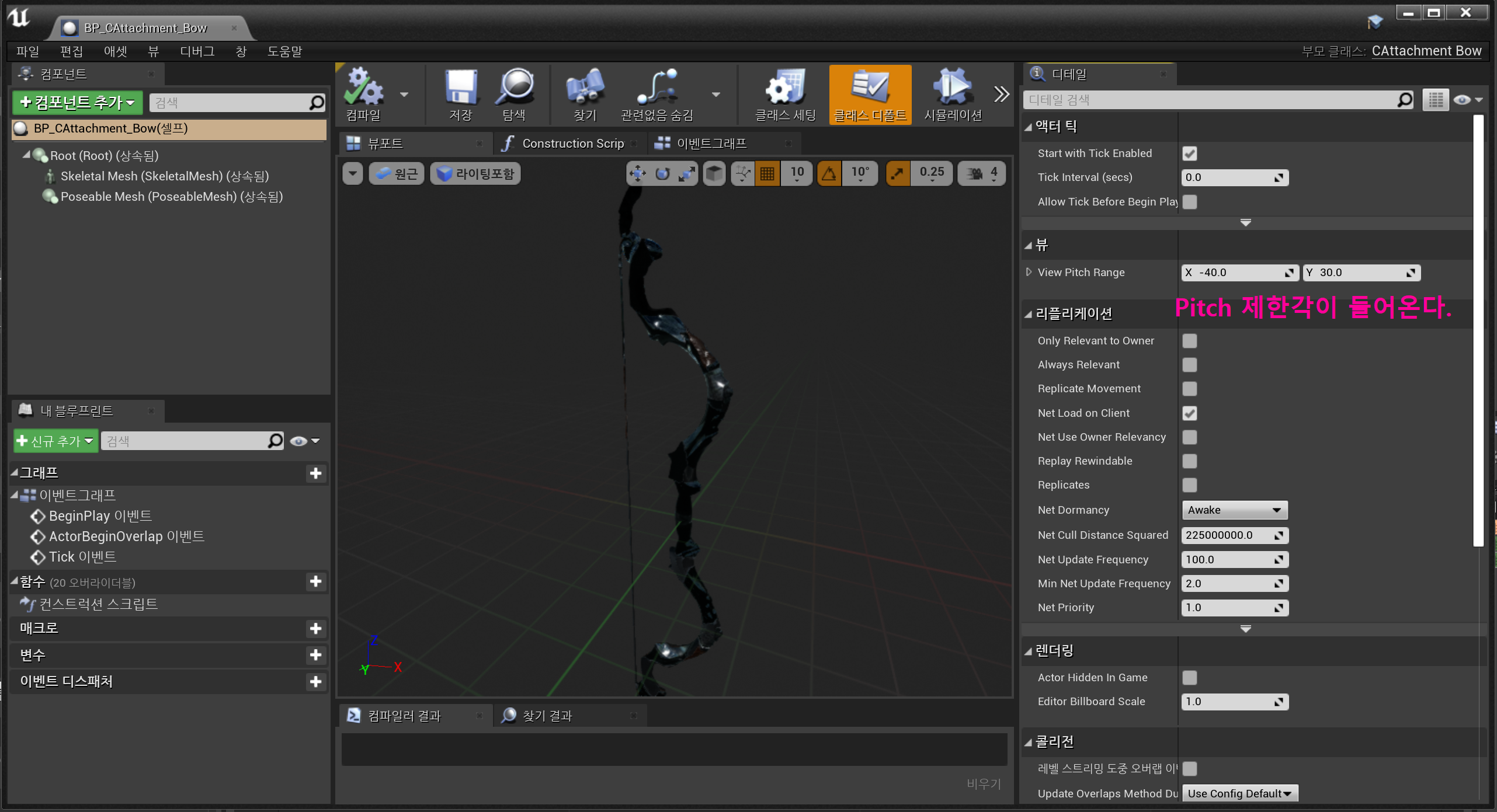The width and height of the screenshot is (1497, 812).
Task: Click the Save (저장) floppy disk icon
Action: click(x=461, y=89)
